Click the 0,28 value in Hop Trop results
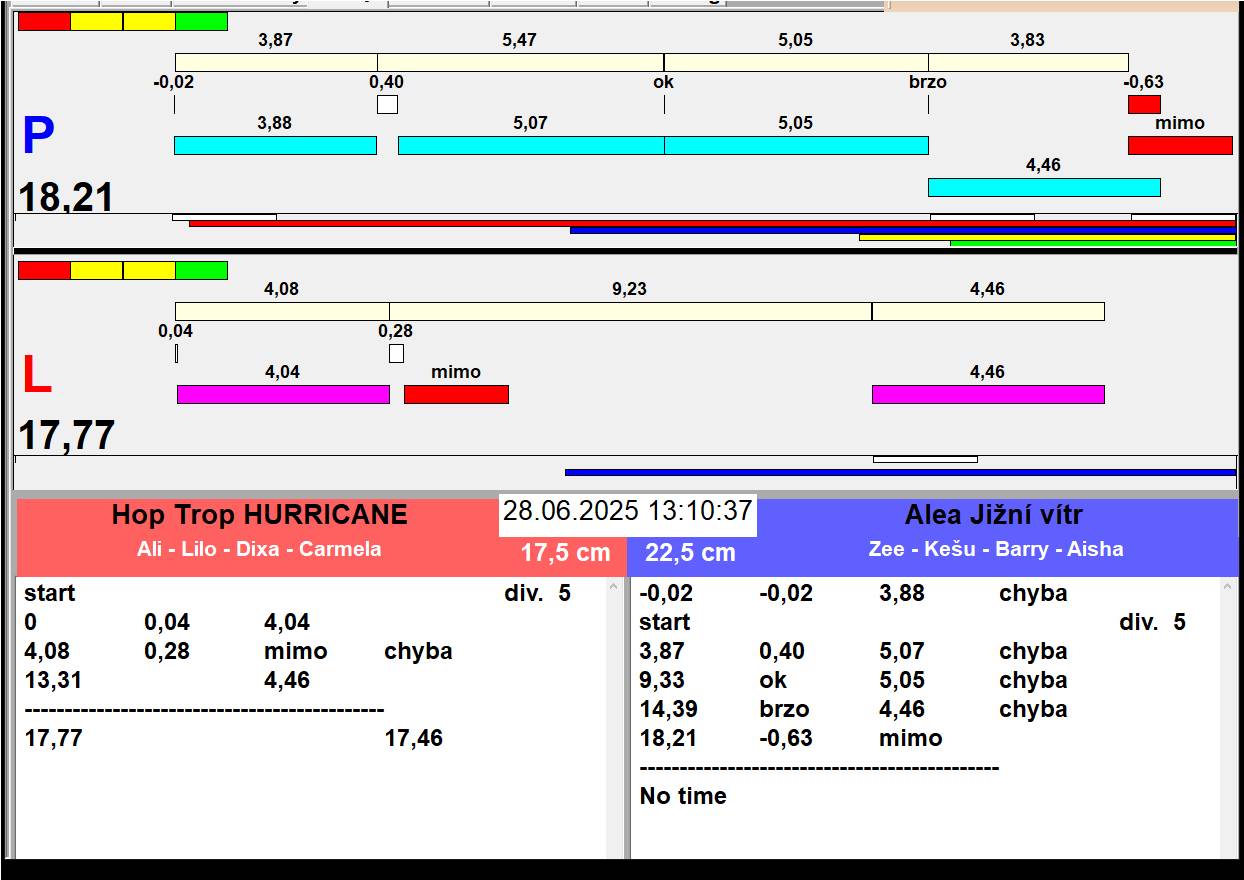The image size is (1244, 880). pos(167,652)
